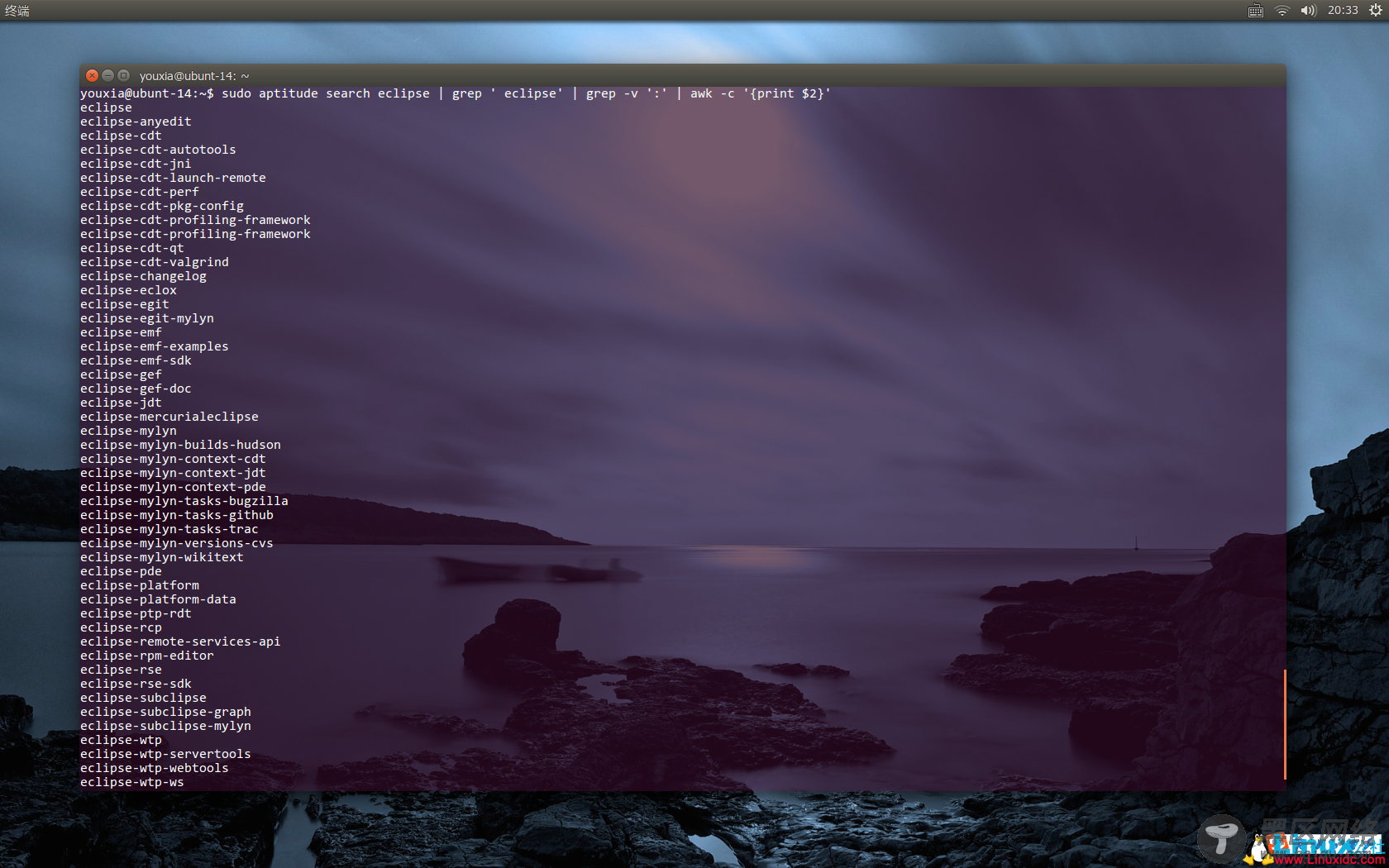Click the output line eclipse-rpm-editor

147,656
